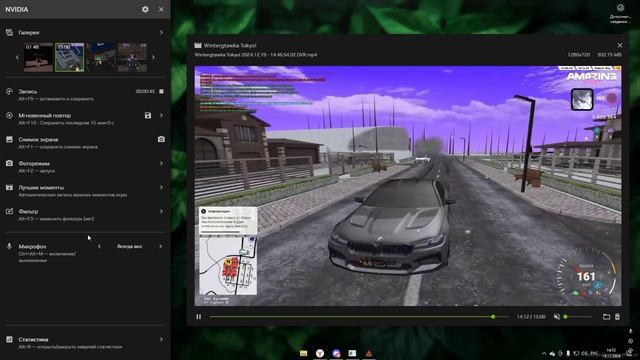The image size is (640, 360).
Task: Stop recording with the square button
Action: click(x=161, y=91)
